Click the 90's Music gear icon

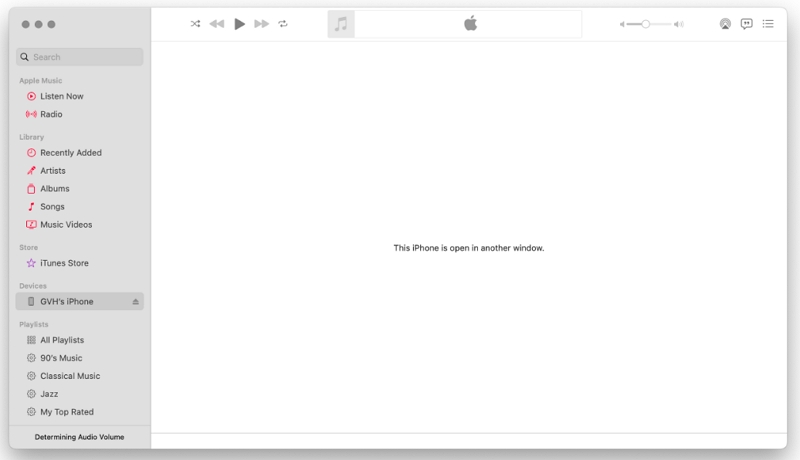tap(31, 358)
